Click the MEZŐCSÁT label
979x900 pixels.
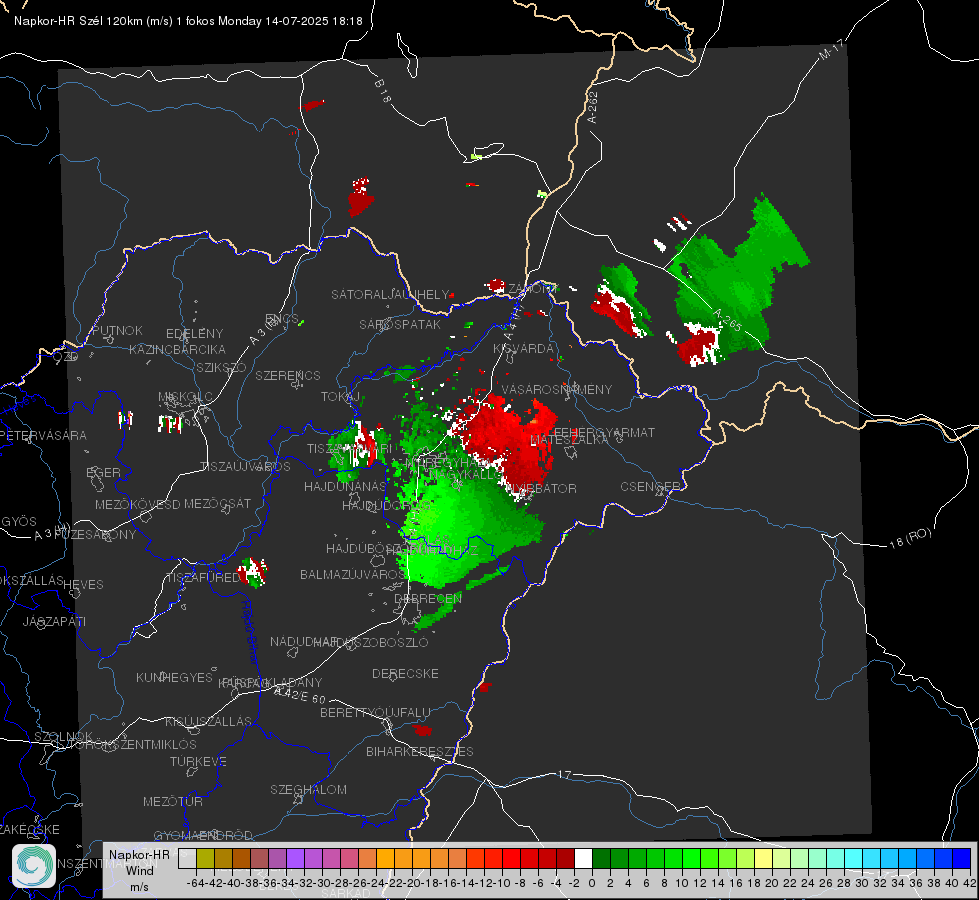[217, 503]
